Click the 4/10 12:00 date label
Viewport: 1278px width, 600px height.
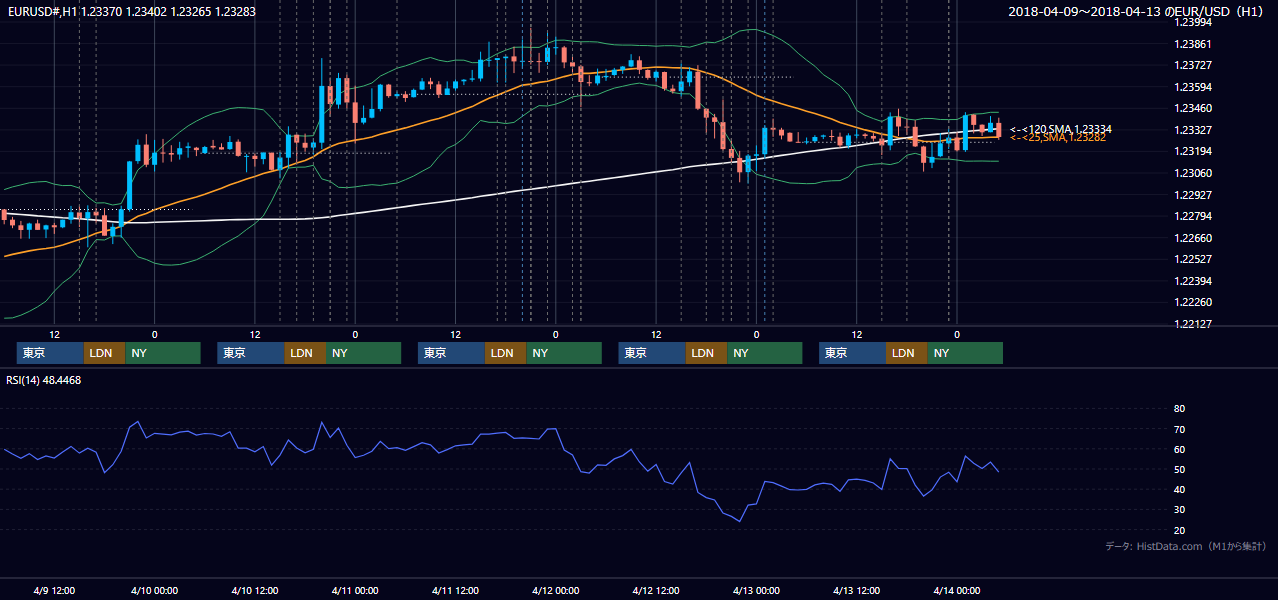click(x=254, y=590)
